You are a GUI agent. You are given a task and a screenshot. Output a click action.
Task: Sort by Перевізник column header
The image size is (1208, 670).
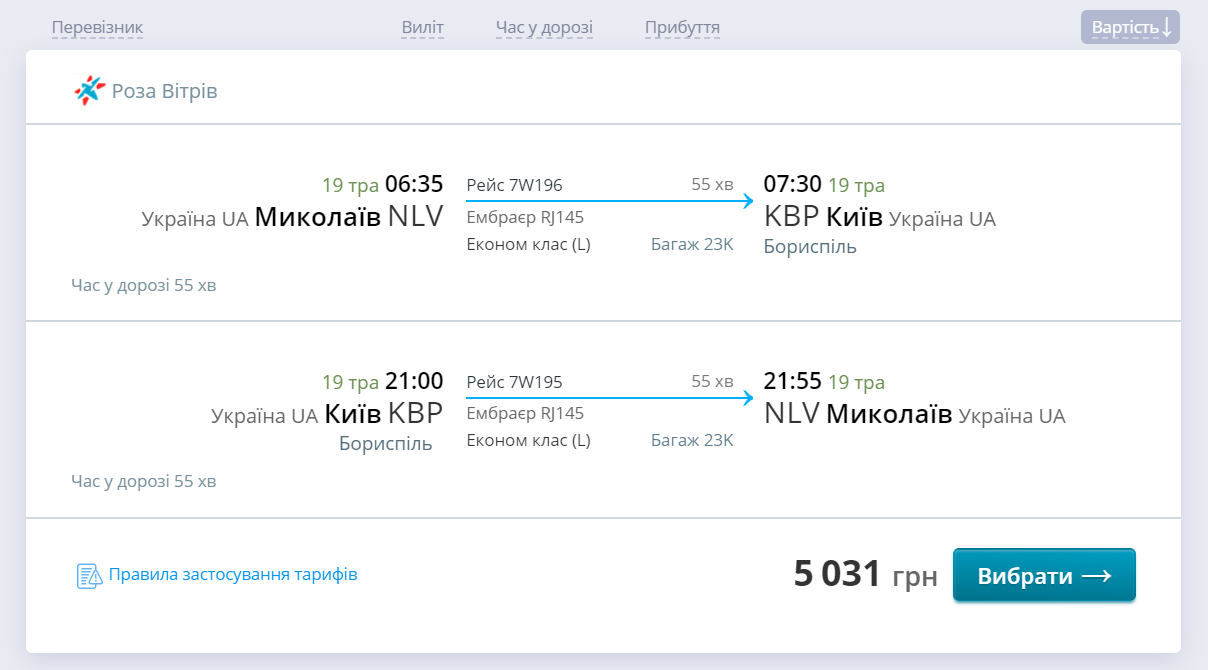pos(98,28)
